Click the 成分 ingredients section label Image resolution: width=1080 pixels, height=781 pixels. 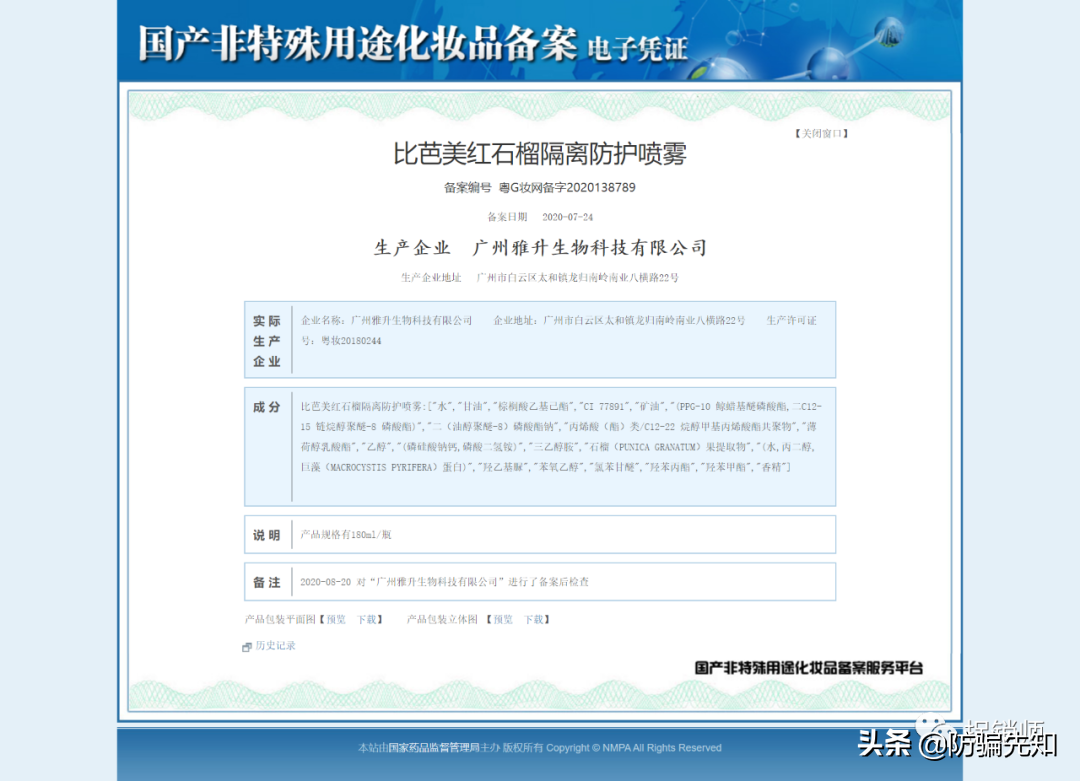(267, 407)
